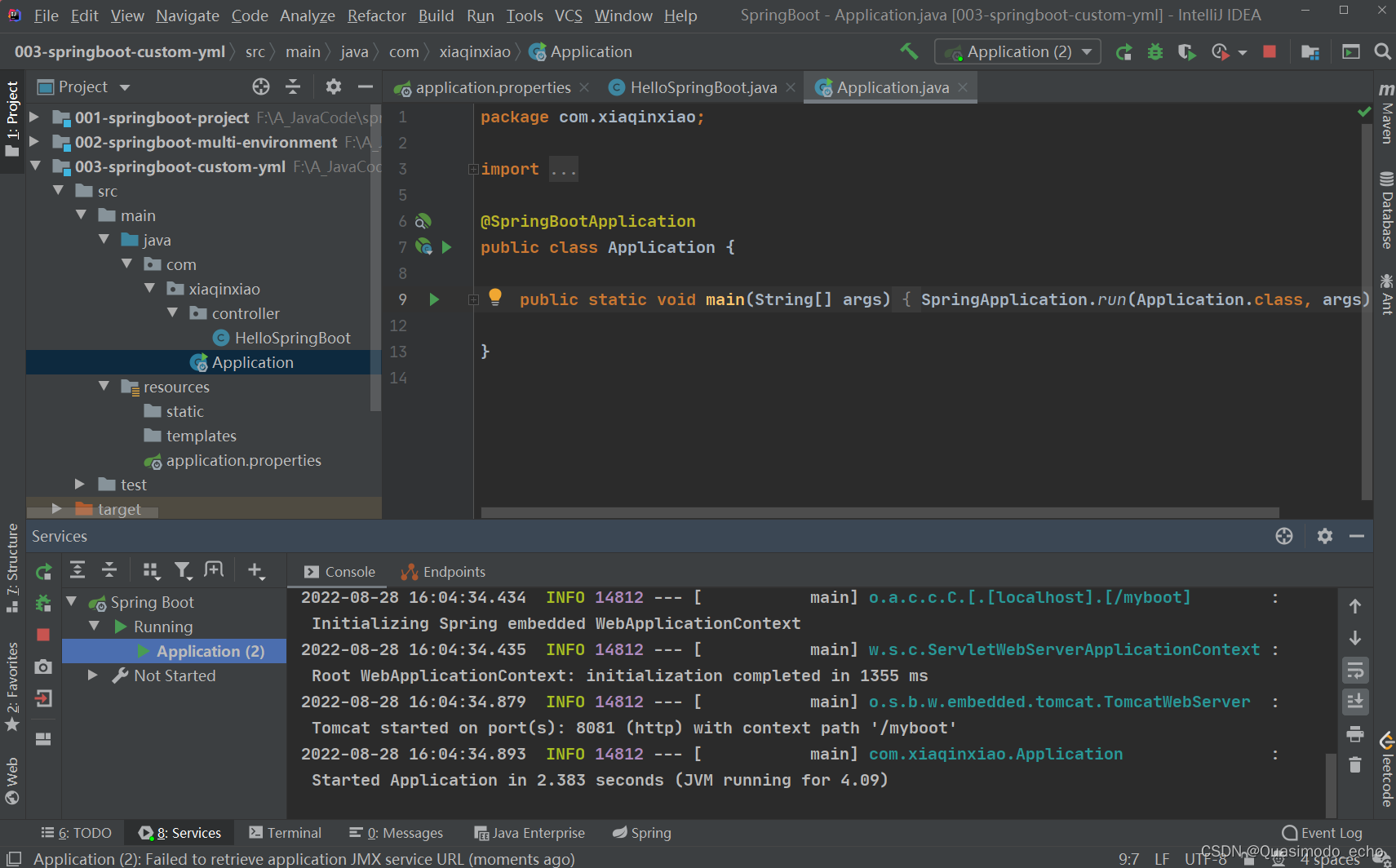Toggle the 2: Favorites side tool window
The height and width of the screenshot is (868, 1396).
(x=12, y=687)
